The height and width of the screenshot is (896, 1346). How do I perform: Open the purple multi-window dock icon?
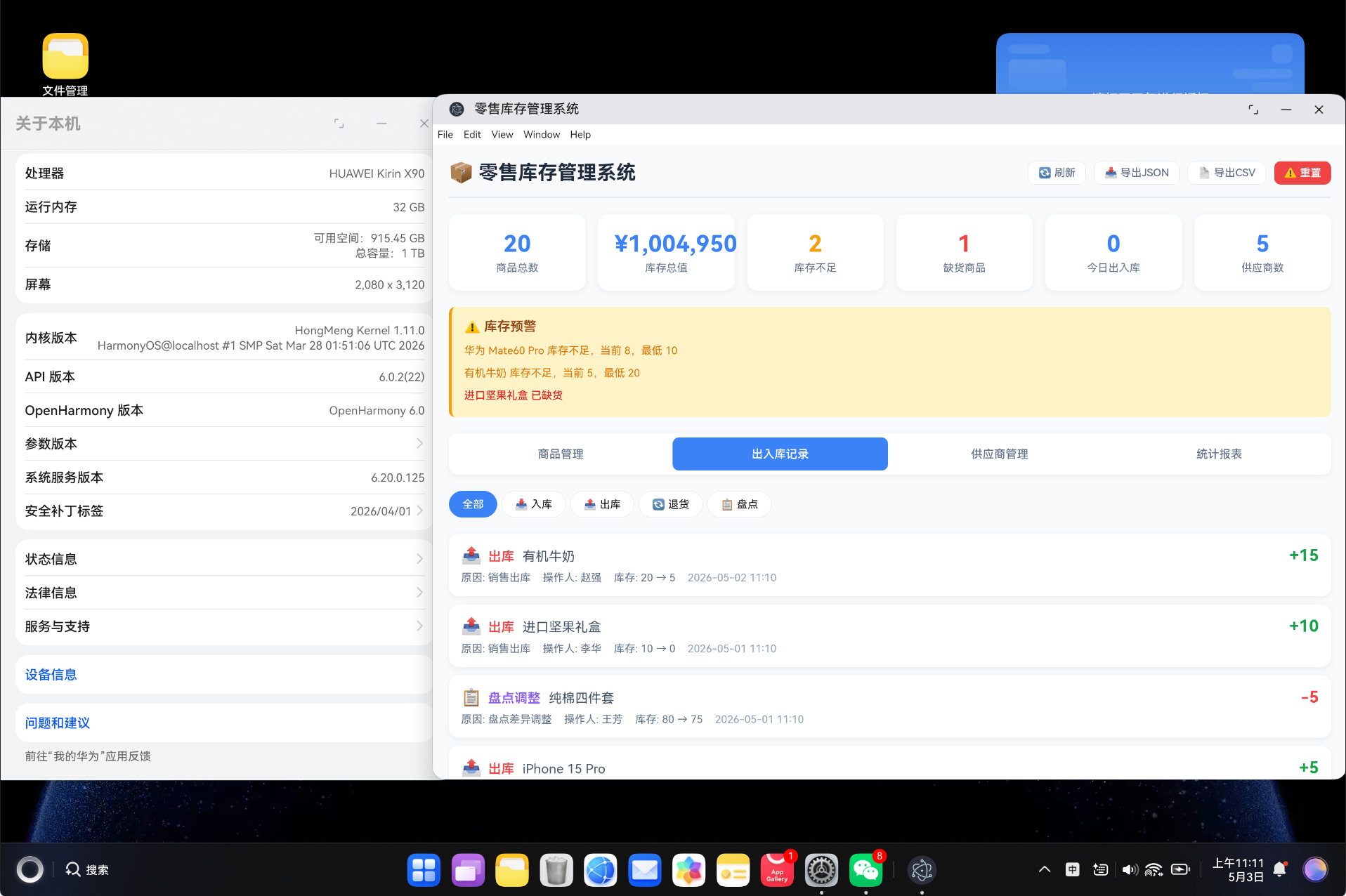(x=468, y=871)
